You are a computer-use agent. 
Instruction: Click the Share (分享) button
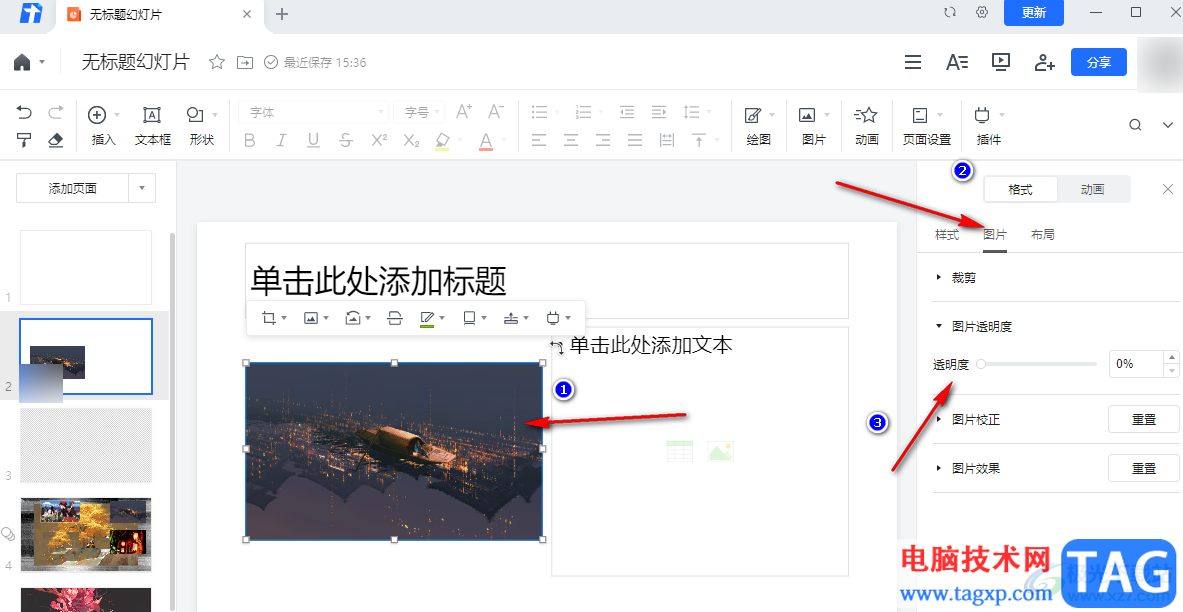click(x=1098, y=63)
